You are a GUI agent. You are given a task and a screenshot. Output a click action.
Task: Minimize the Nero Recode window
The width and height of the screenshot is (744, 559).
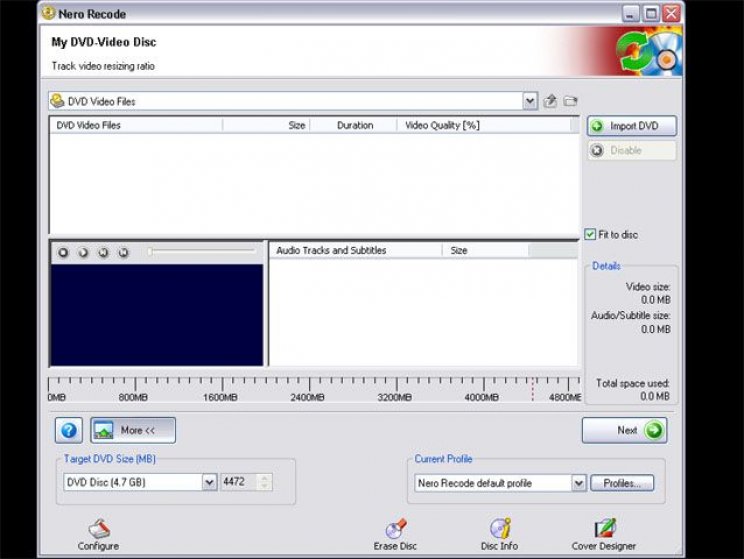[630, 14]
